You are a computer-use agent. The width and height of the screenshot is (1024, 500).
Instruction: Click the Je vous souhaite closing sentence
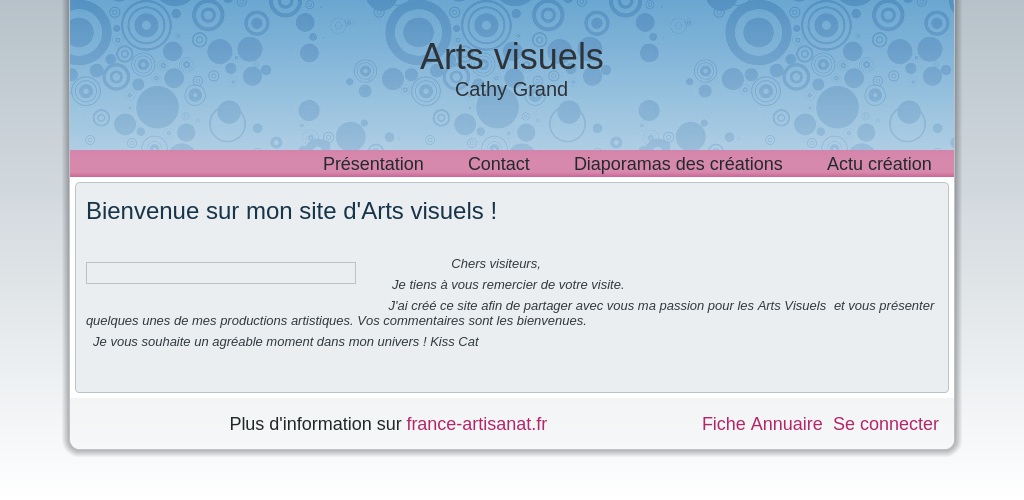point(285,341)
